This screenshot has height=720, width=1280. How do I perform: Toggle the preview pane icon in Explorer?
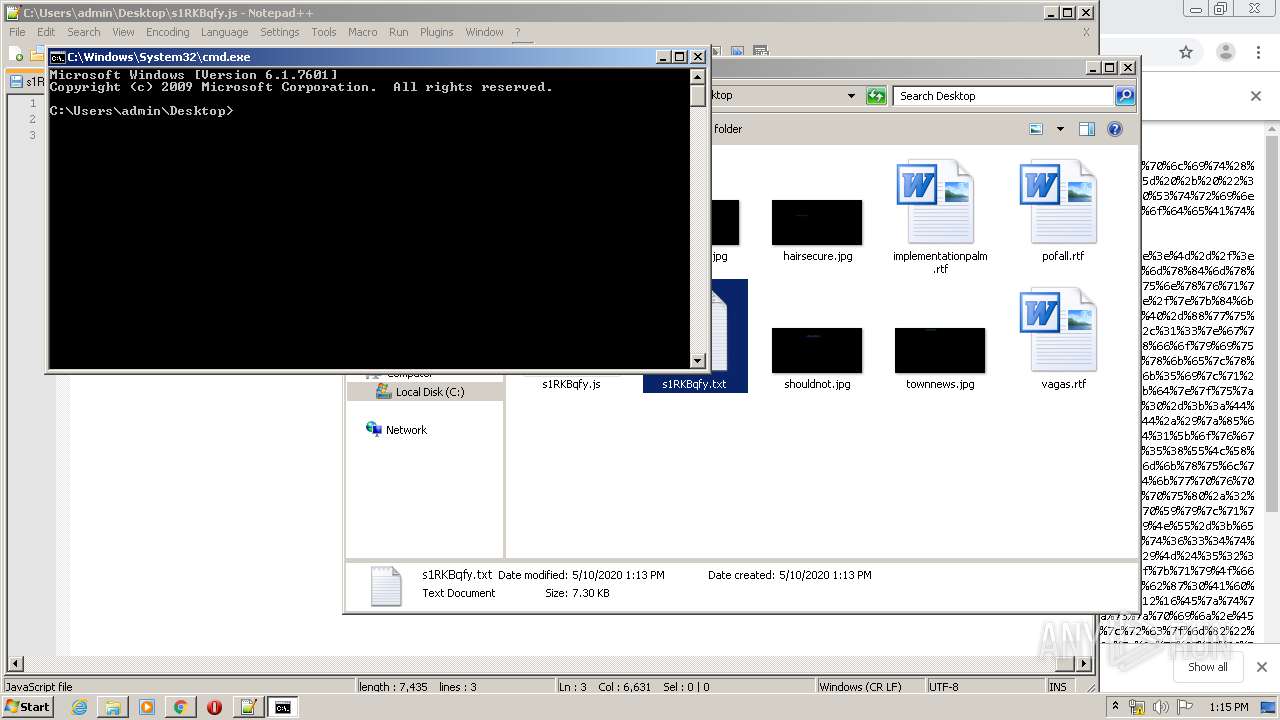click(x=1087, y=129)
